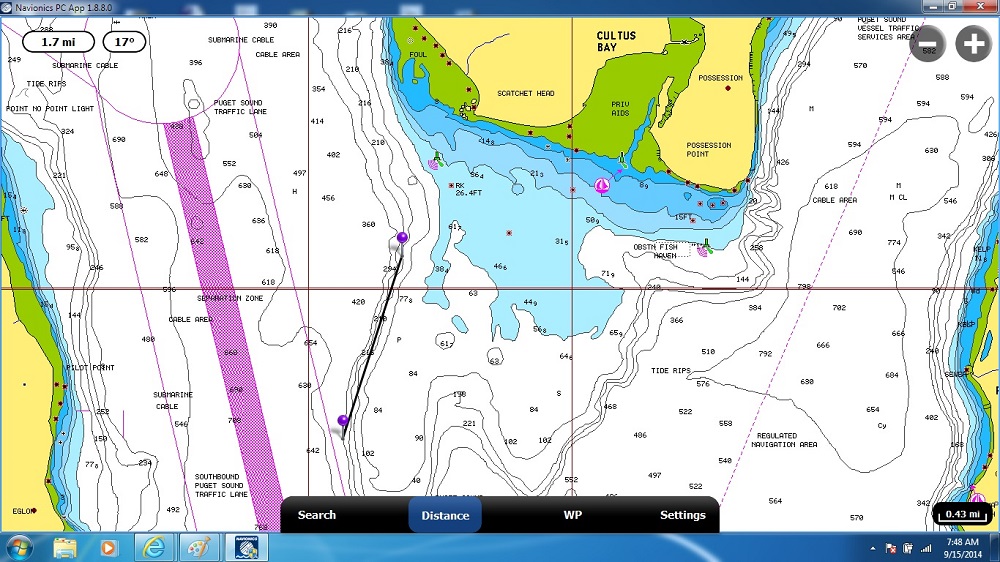This screenshot has width=1000, height=562.
Task: Open the WP waypoint menu
Action: click(573, 515)
